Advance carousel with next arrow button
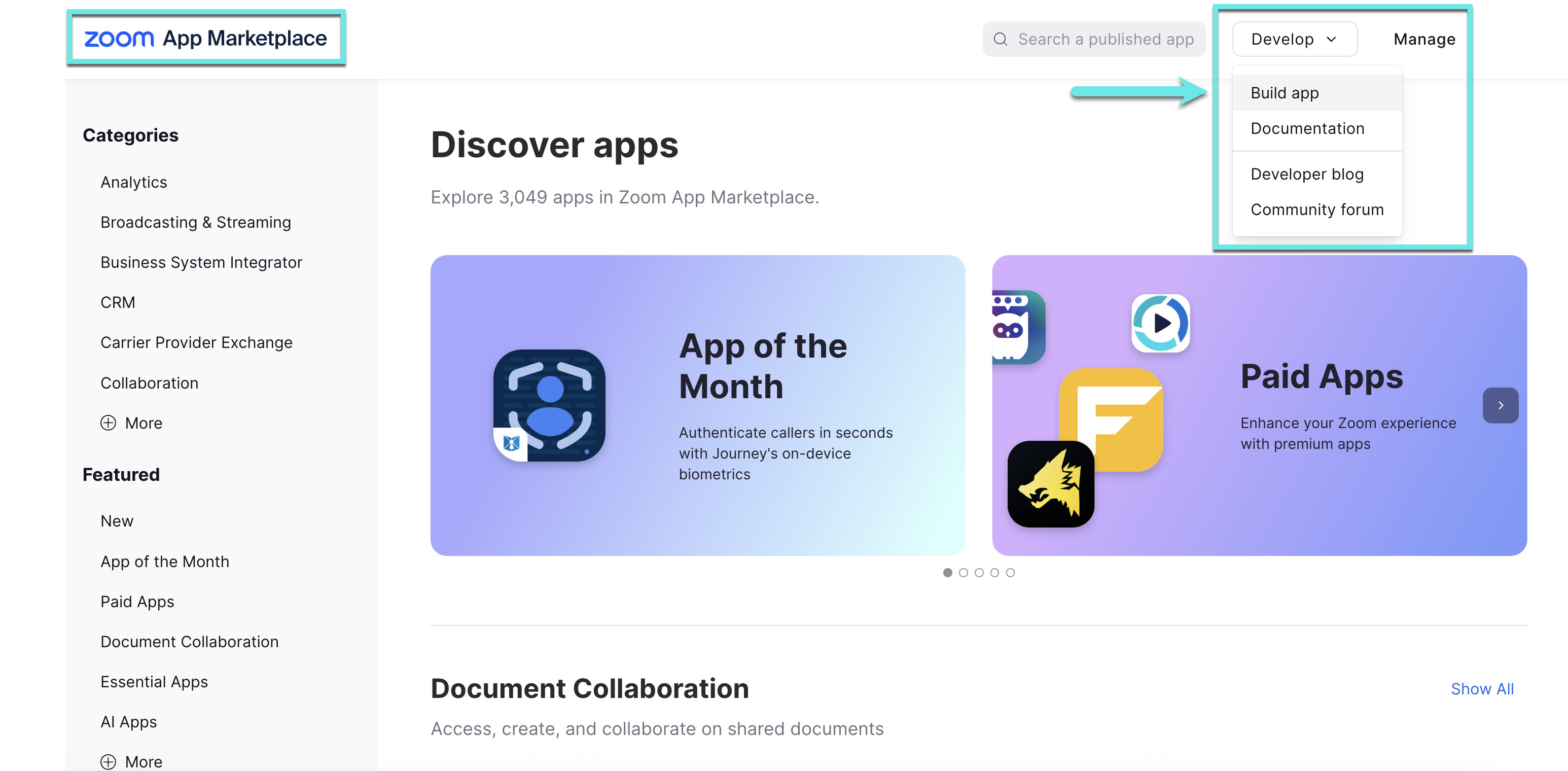 click(x=1500, y=405)
